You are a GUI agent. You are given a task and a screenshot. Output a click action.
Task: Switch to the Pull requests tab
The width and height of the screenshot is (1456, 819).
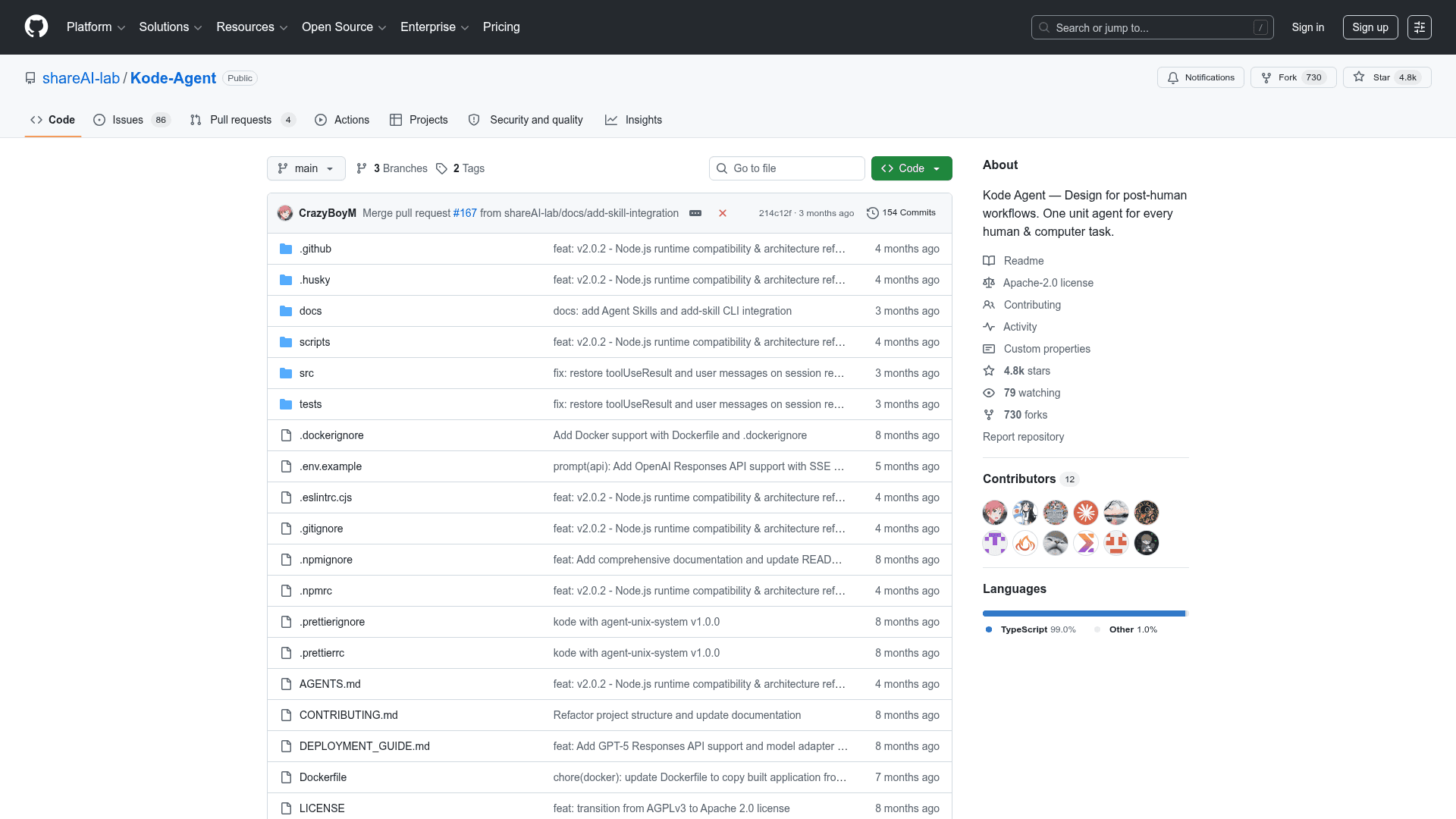[241, 120]
